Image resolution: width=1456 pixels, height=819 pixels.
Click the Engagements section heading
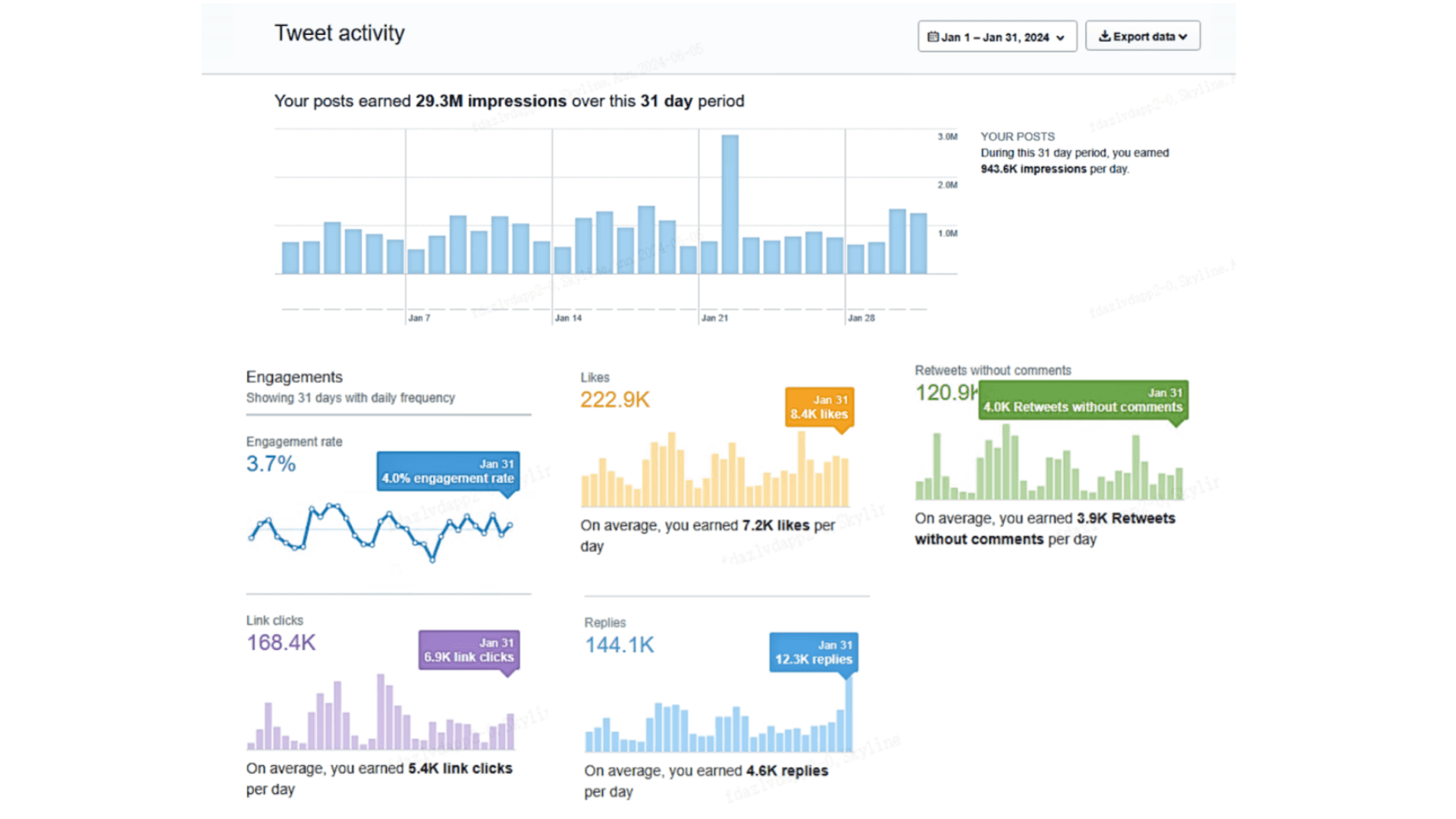294,377
